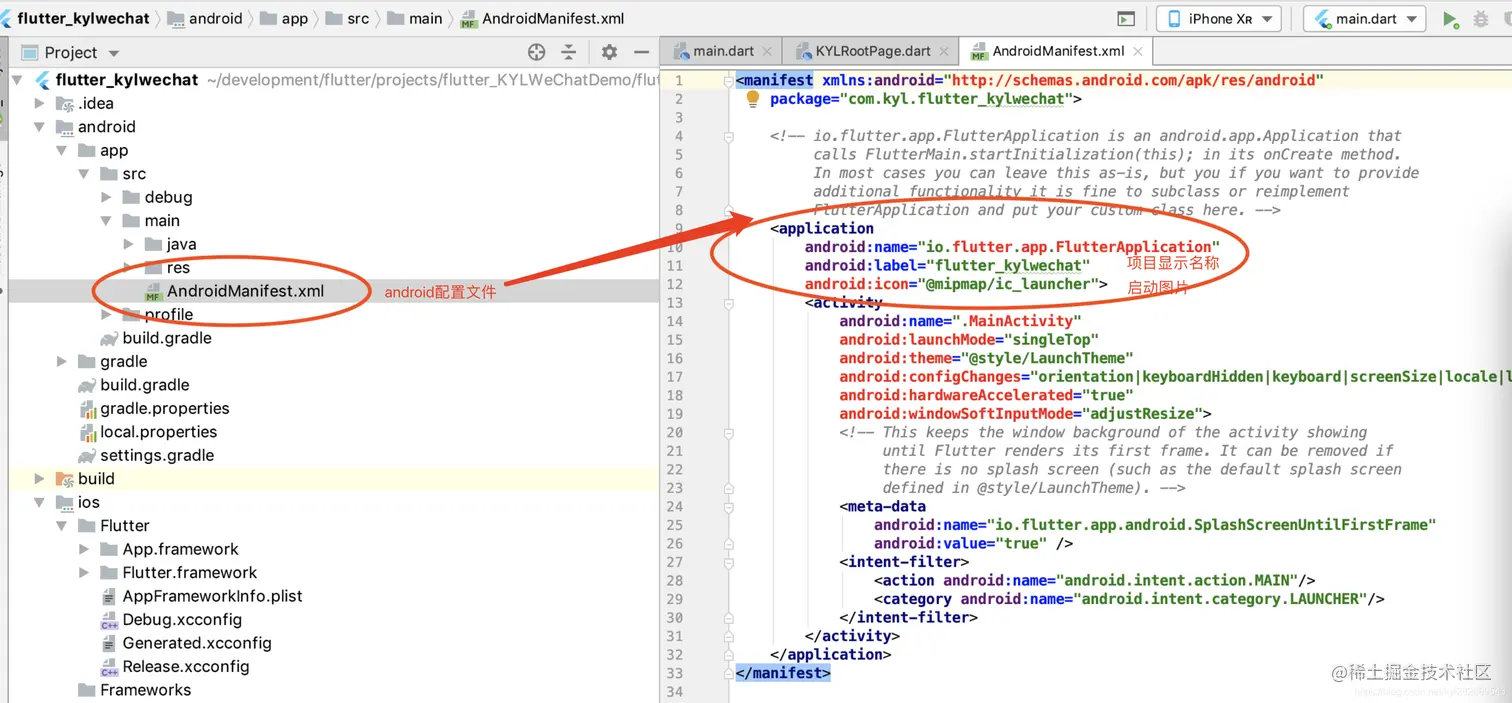Close the main.dart editor tab
This screenshot has height=703, width=1512.
tap(767, 51)
